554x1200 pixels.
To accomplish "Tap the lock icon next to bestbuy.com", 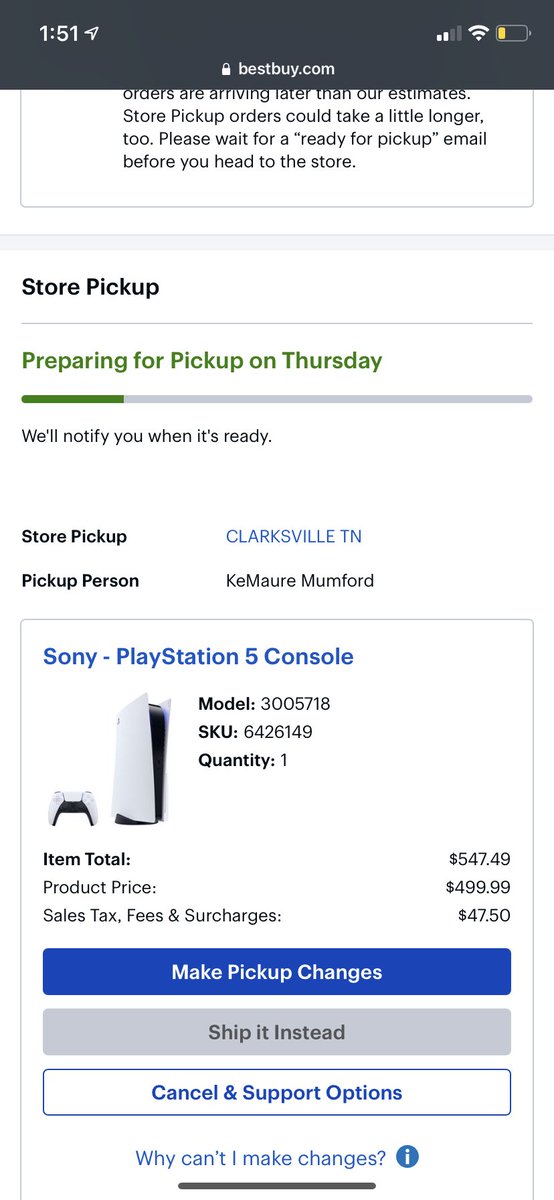I will 225,70.
